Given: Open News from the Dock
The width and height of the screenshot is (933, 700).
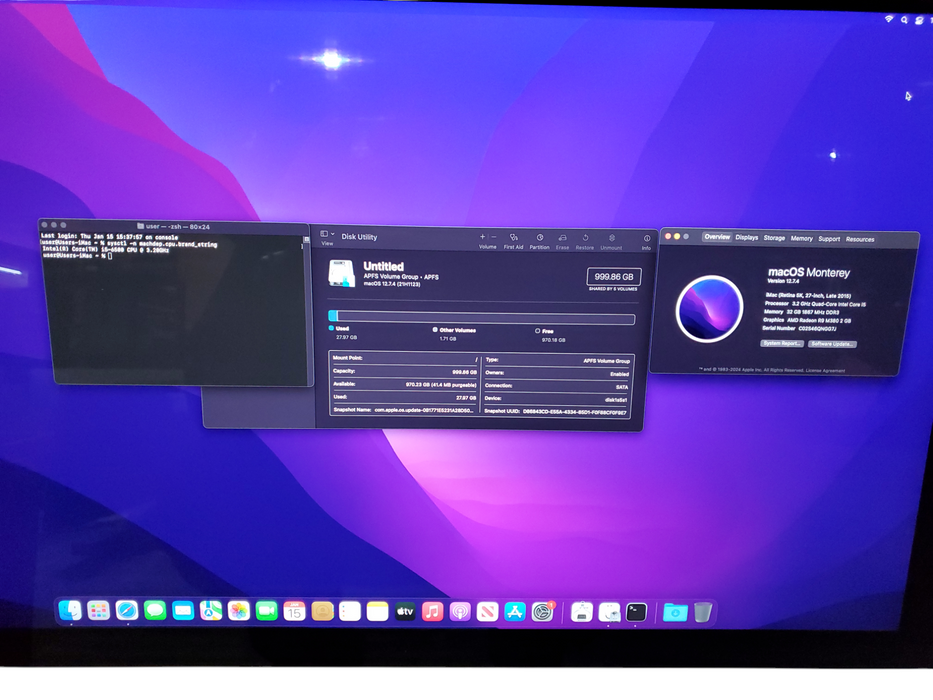Looking at the screenshot, I should pyautogui.click(x=487, y=611).
